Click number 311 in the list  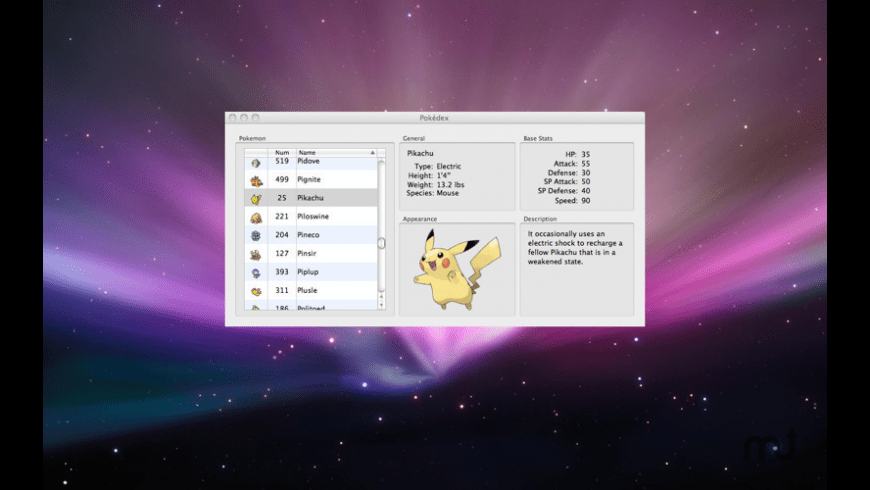pyautogui.click(x=282, y=290)
